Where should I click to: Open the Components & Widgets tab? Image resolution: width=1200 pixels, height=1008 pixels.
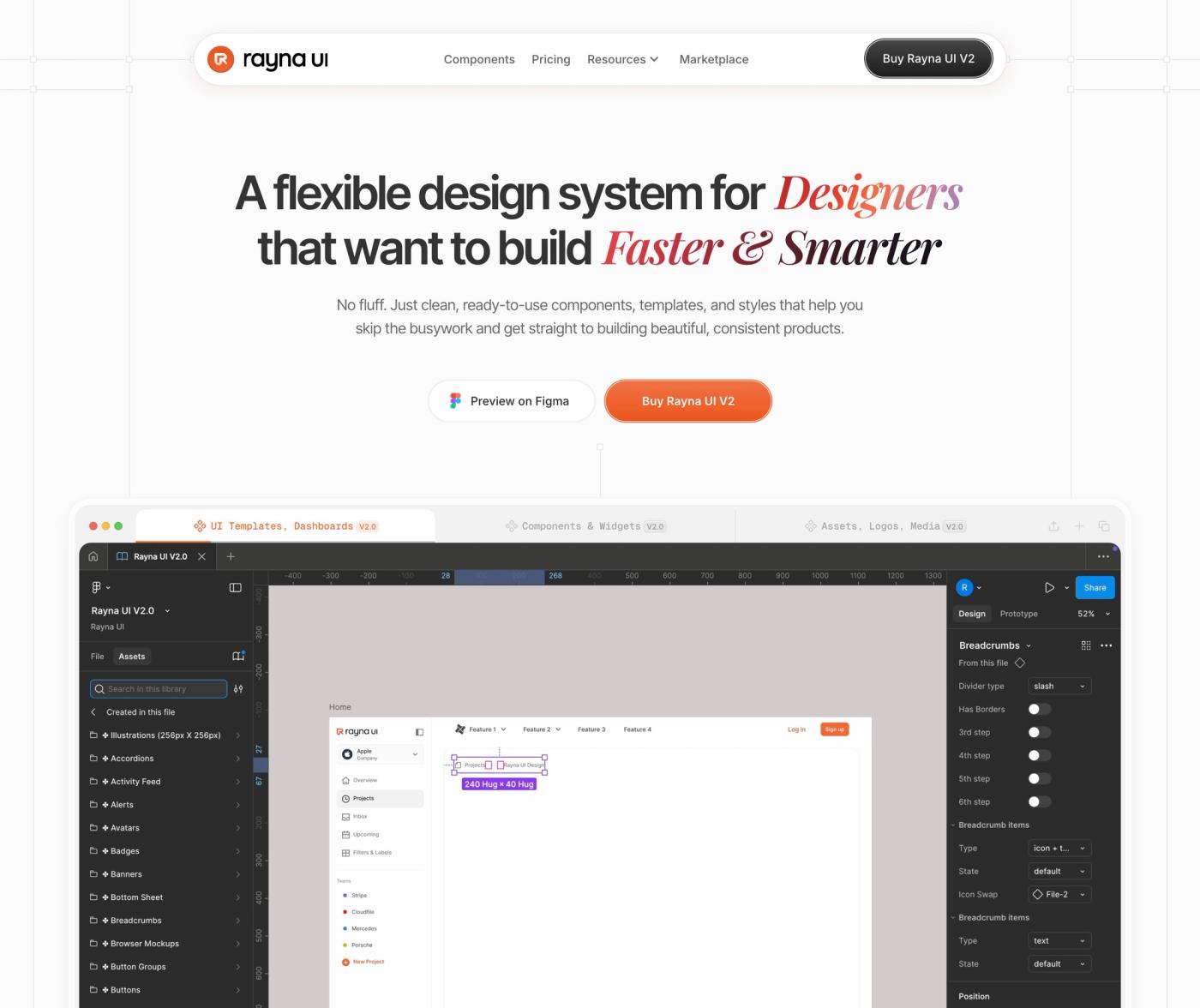tap(585, 526)
